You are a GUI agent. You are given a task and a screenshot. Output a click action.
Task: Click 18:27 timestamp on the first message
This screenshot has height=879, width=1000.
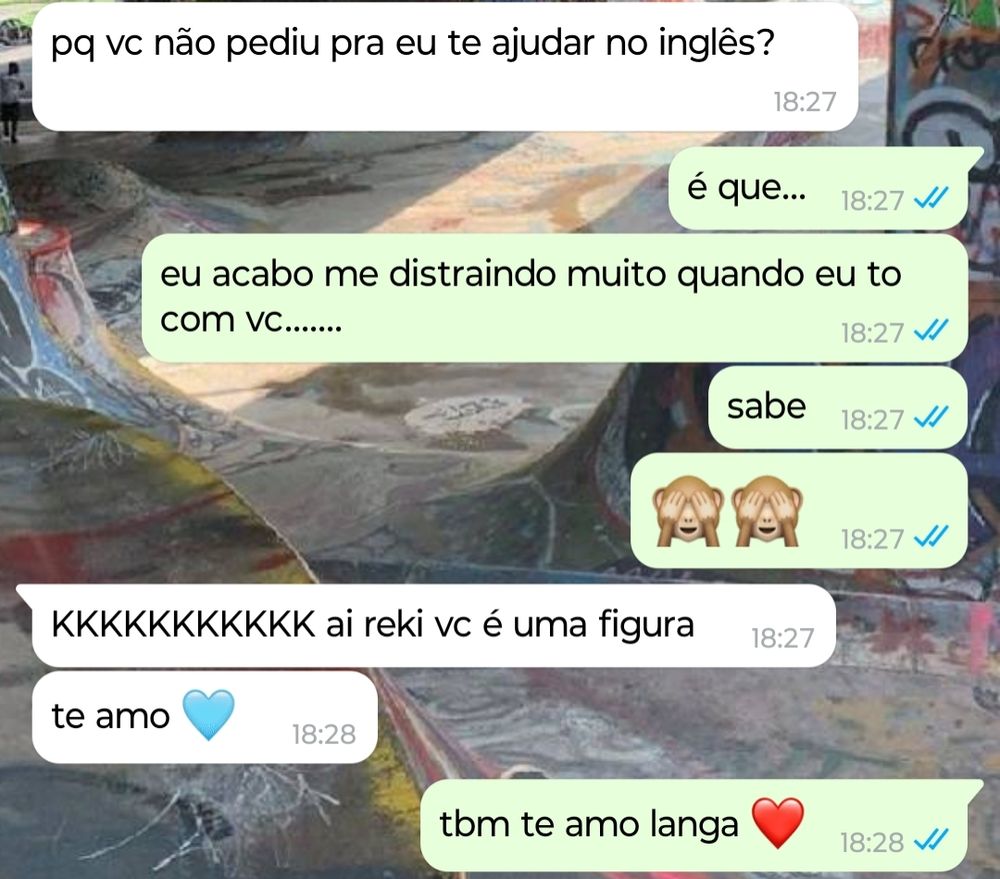point(805,102)
